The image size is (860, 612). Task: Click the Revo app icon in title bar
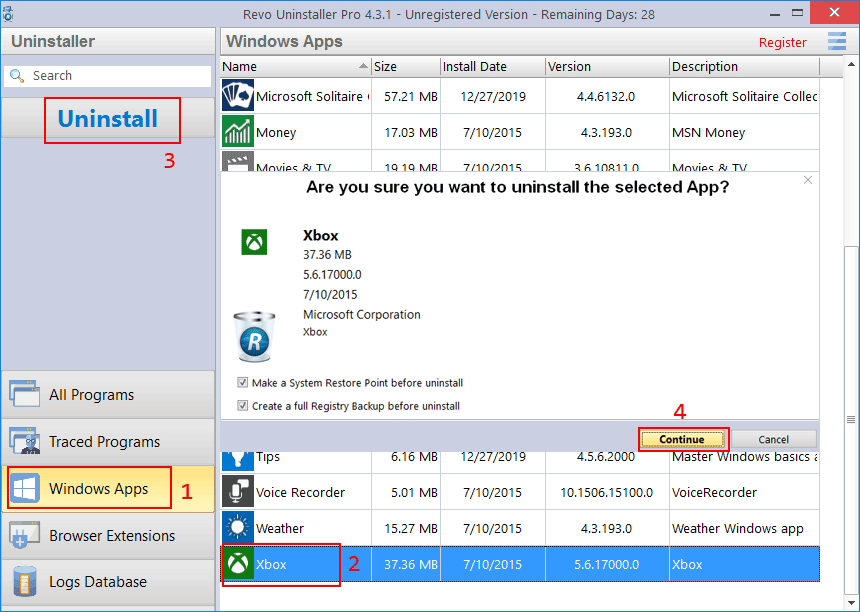click(8, 13)
